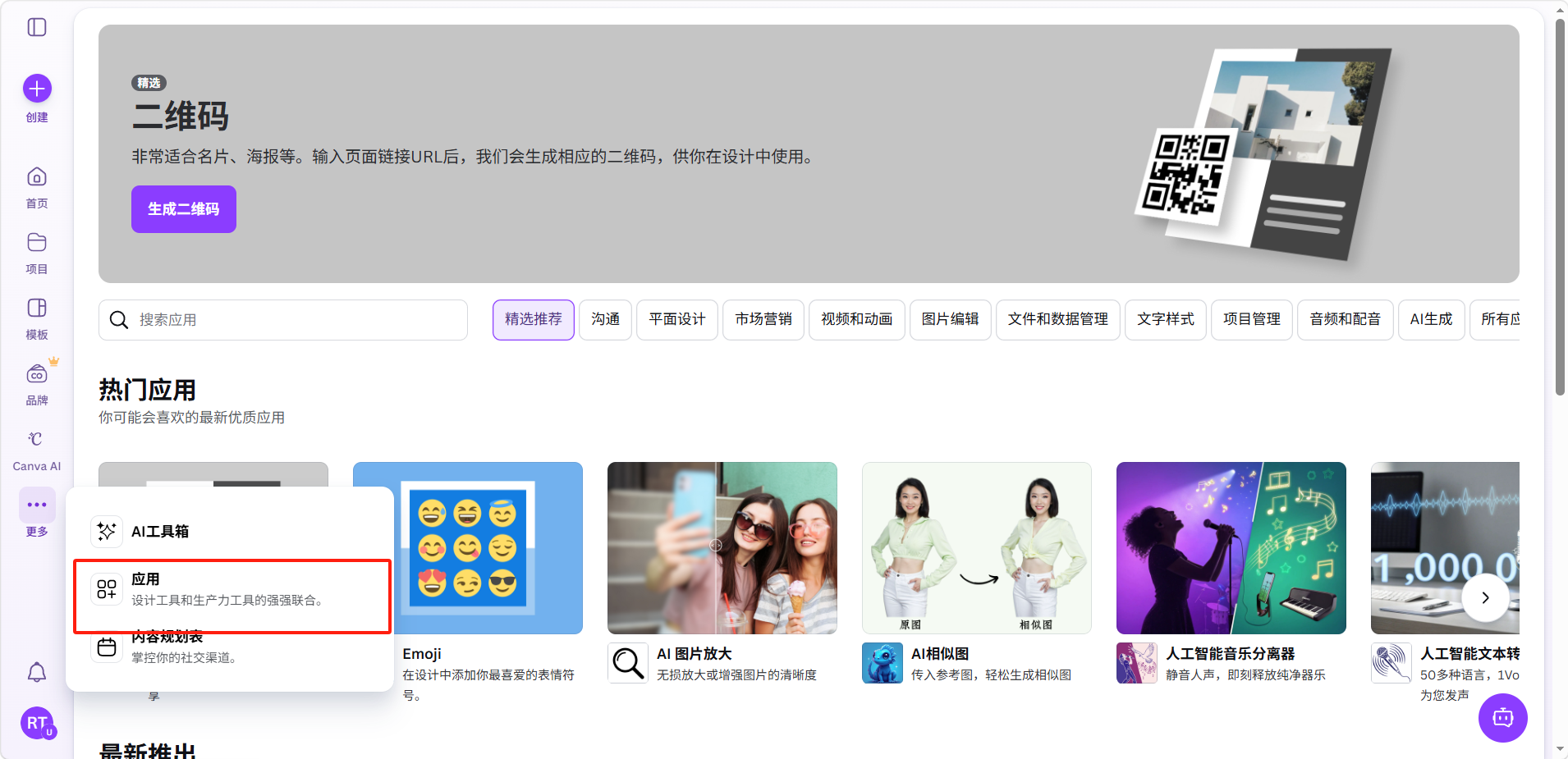This screenshot has height=759, width=1568.
Task: Toggle the sidebar collapse icon
Action: pyautogui.click(x=37, y=27)
